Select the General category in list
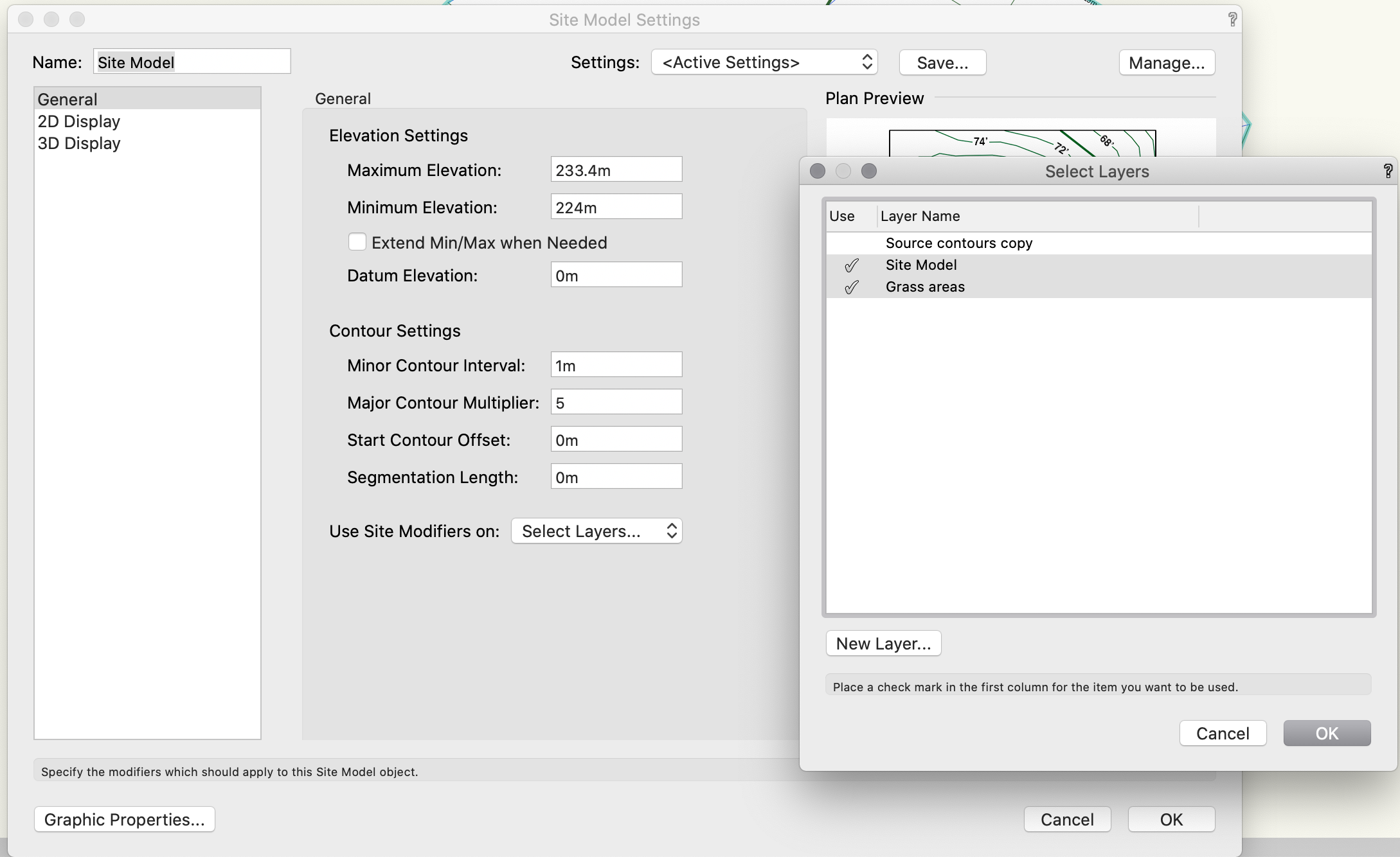Screen dimensions: 1400x857 (x=67, y=100)
